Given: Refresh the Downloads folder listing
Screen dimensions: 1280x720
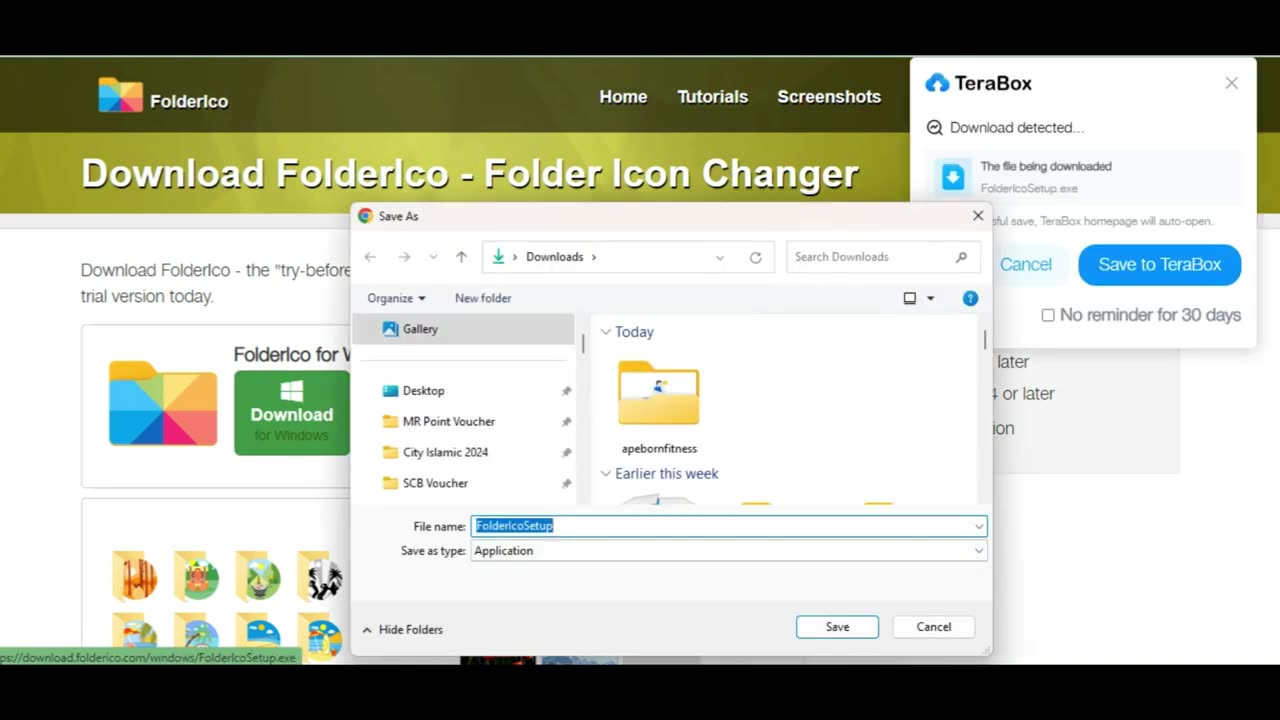Looking at the screenshot, I should click(756, 257).
